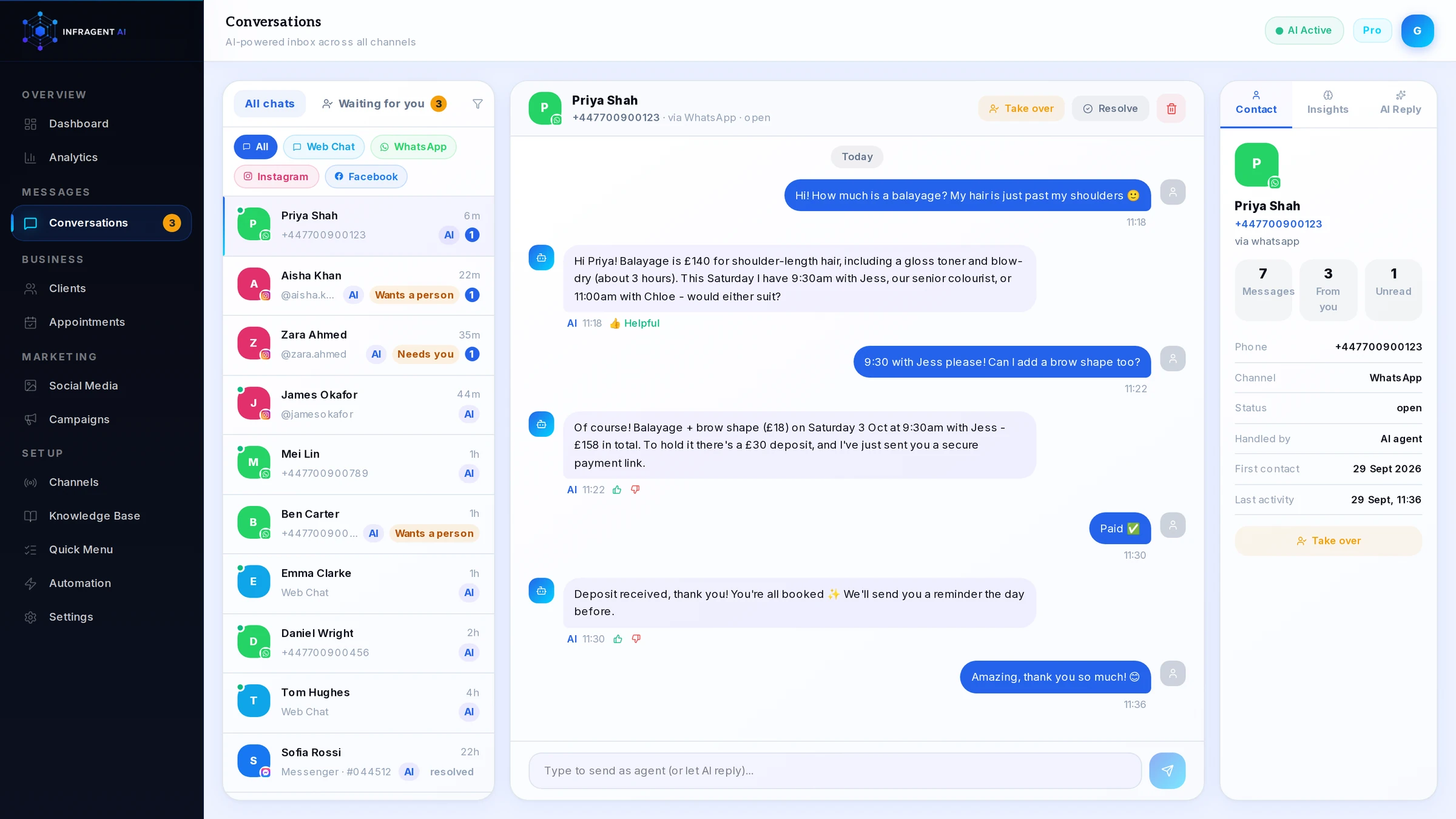Switch to Insights tab
1456x819 pixels.
click(x=1327, y=103)
